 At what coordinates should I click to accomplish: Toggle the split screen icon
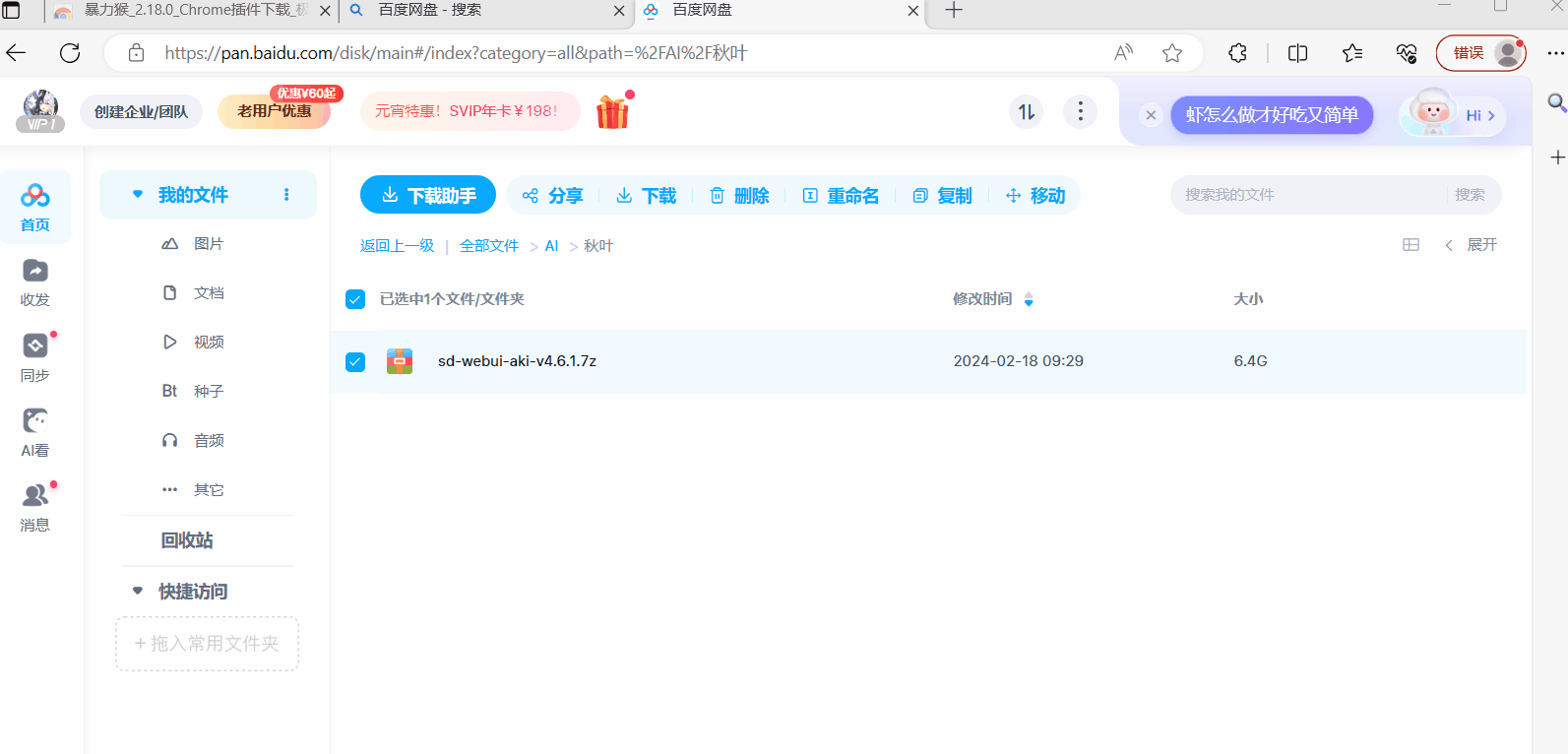[x=1297, y=53]
